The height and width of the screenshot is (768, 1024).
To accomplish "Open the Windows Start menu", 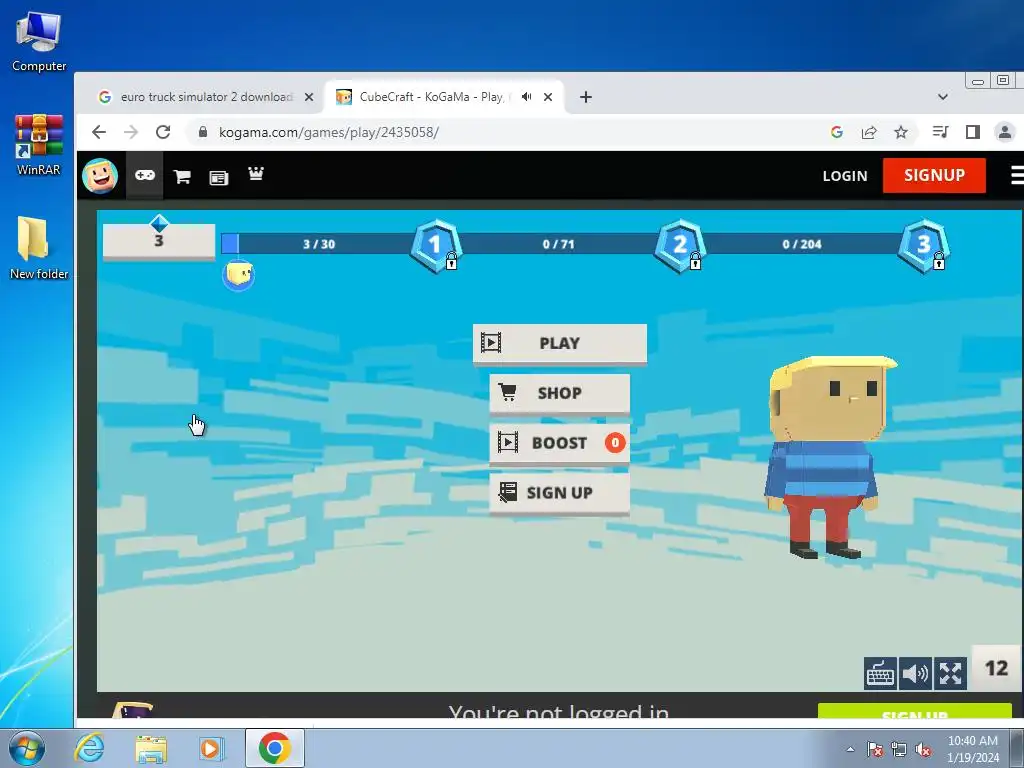I will pos(27,748).
